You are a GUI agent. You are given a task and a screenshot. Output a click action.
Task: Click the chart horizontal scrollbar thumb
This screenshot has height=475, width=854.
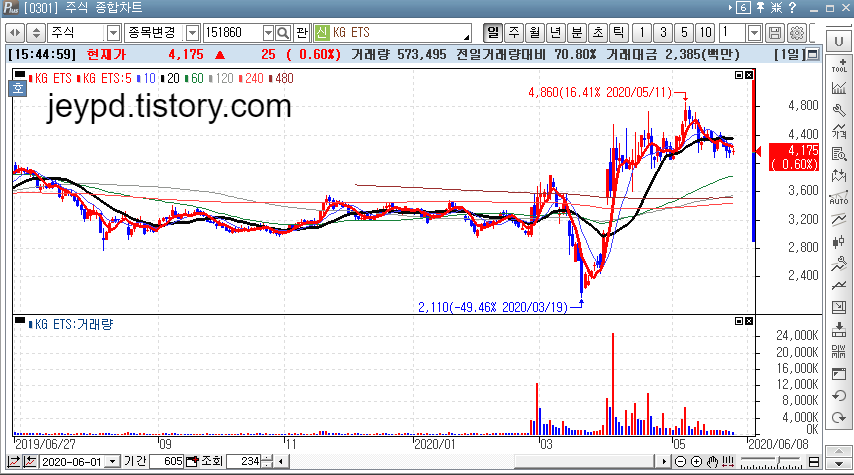pos(584,462)
